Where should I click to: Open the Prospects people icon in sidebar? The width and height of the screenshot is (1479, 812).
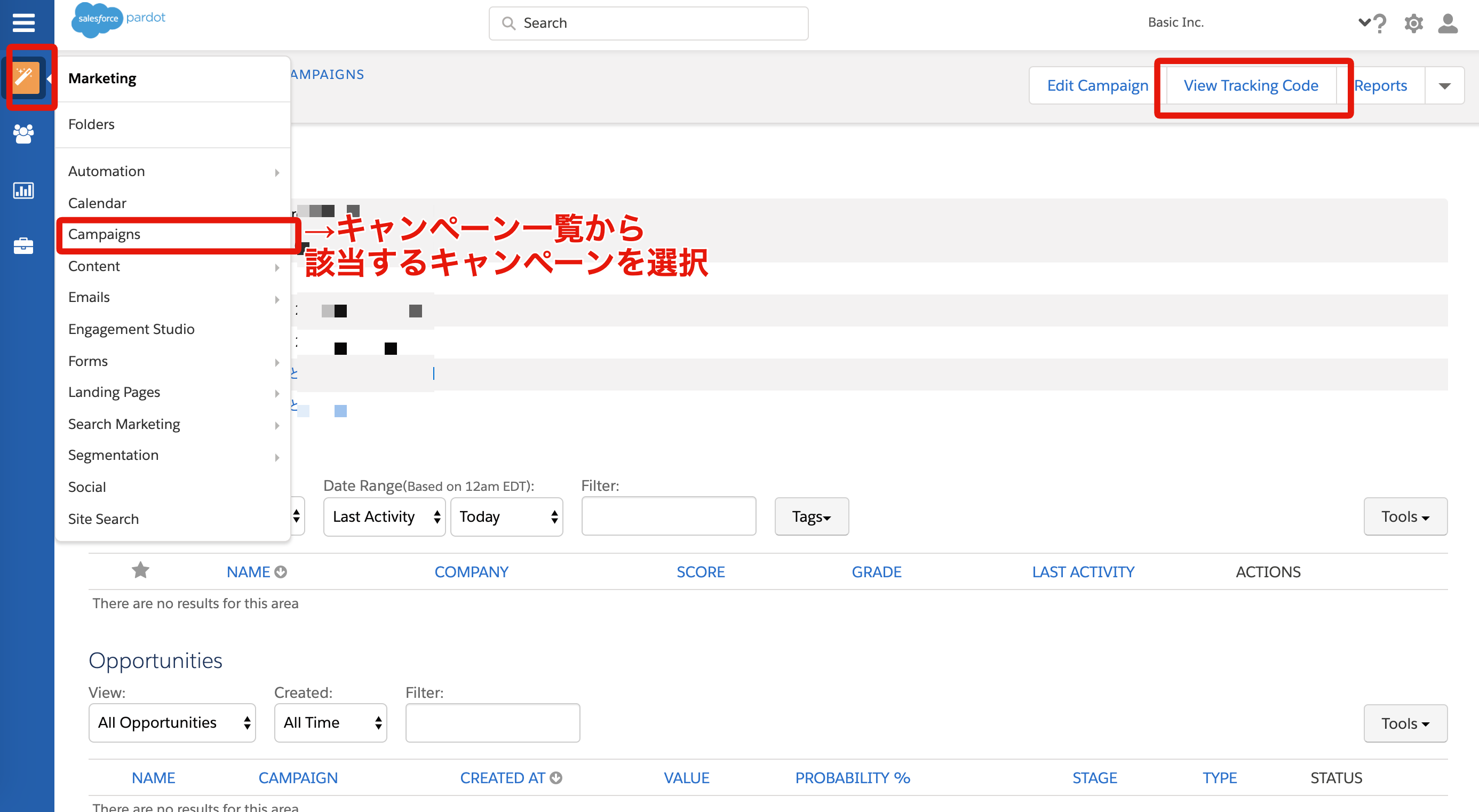[x=23, y=134]
